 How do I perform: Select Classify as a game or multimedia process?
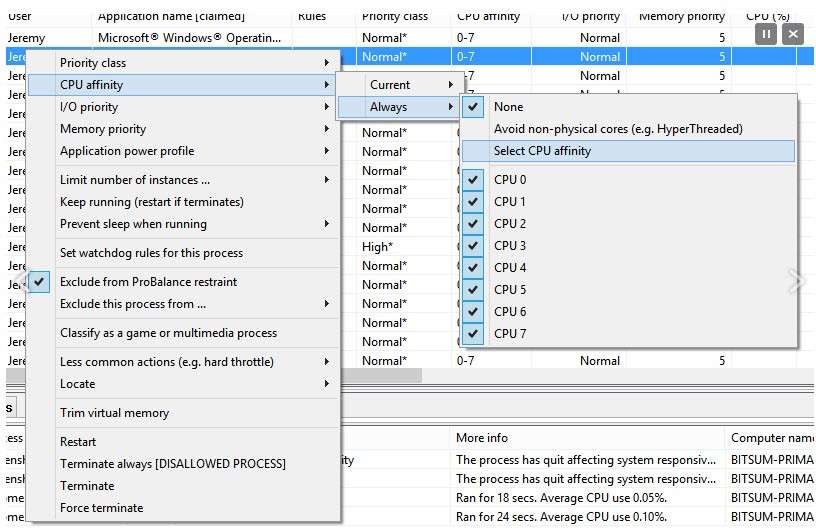click(x=183, y=333)
